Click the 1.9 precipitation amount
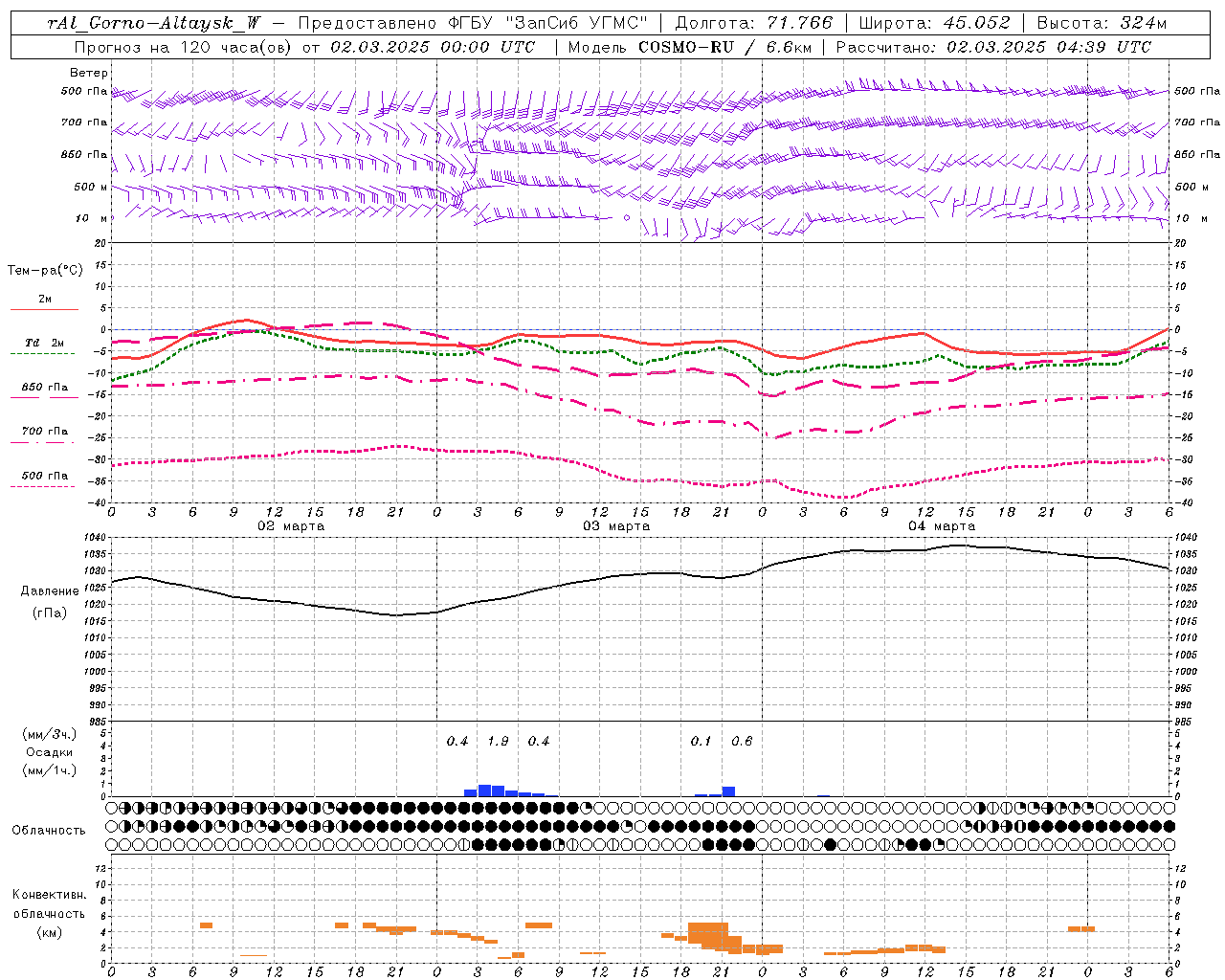The image size is (1225, 980). [498, 742]
